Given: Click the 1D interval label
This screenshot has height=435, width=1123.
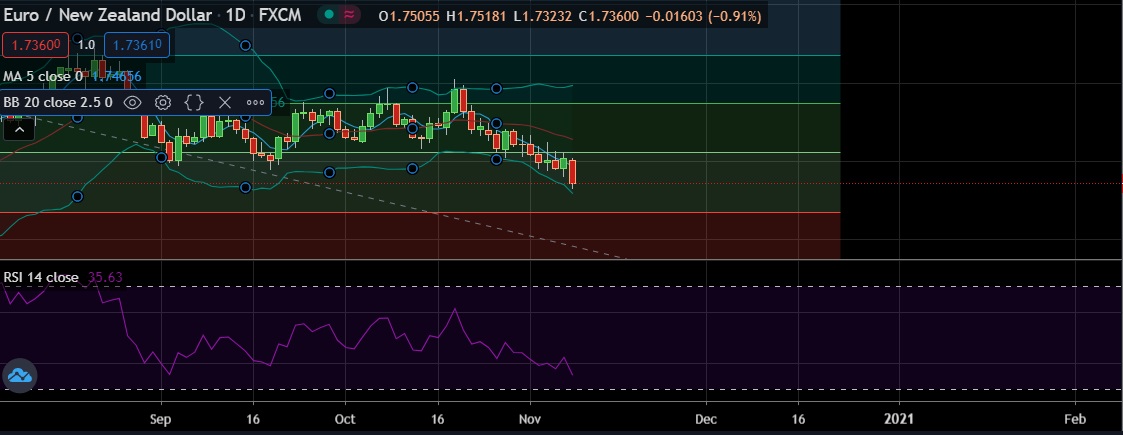Looking at the screenshot, I should point(234,15).
